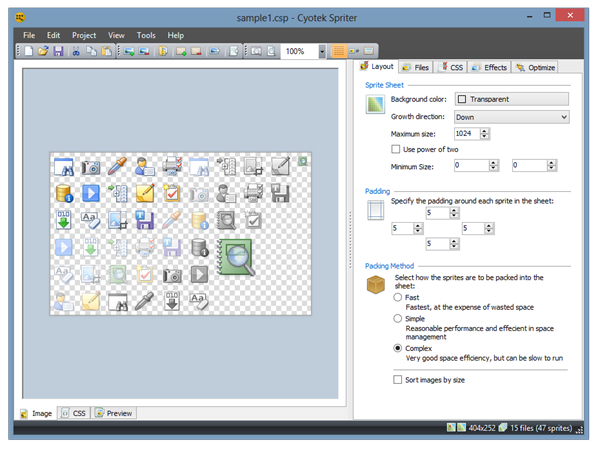Image resolution: width=600 pixels, height=452 pixels.
Task: Click the top padding input field
Action: [x=434, y=213]
